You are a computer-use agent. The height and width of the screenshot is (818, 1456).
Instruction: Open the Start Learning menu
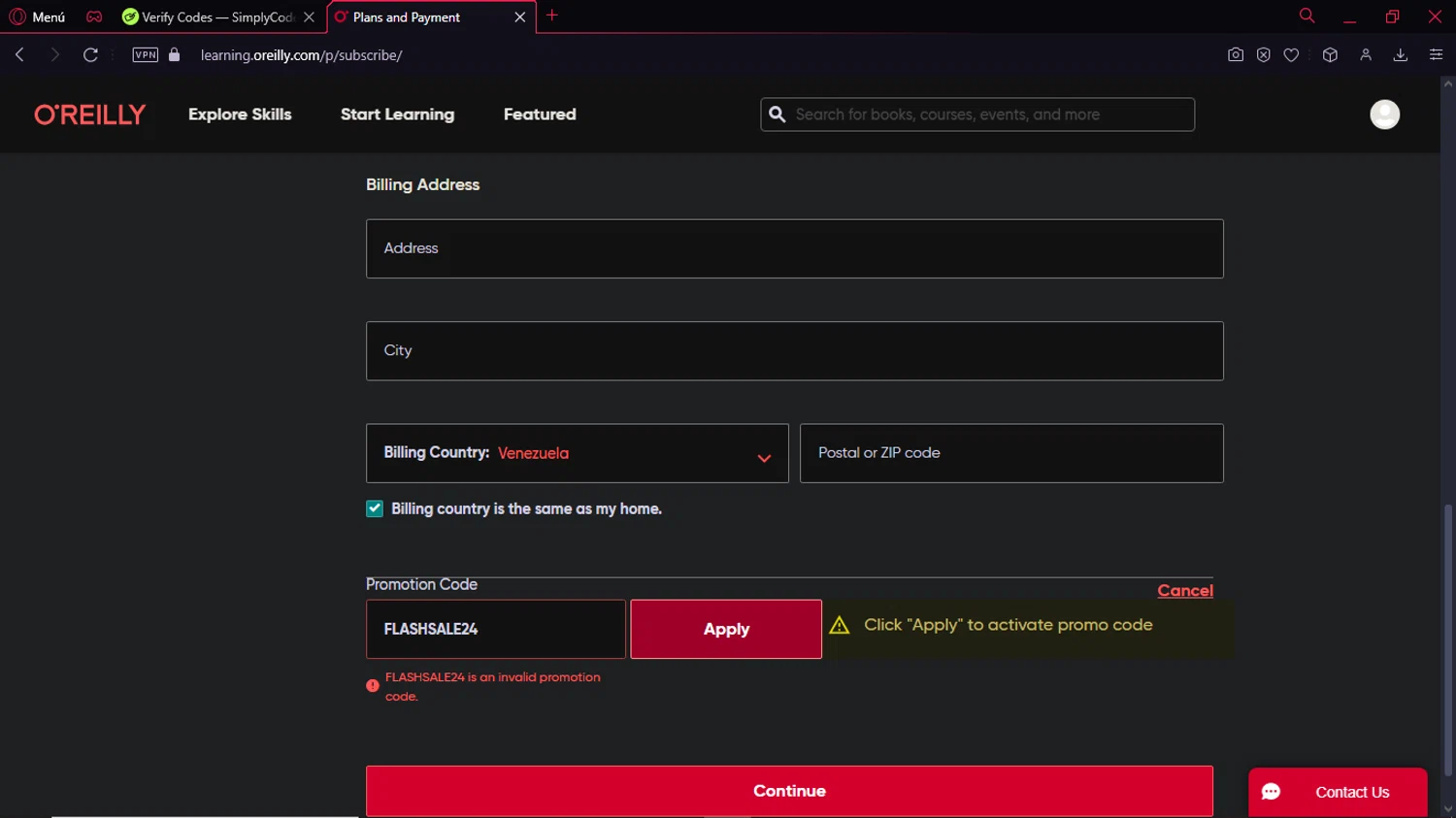pos(397,115)
